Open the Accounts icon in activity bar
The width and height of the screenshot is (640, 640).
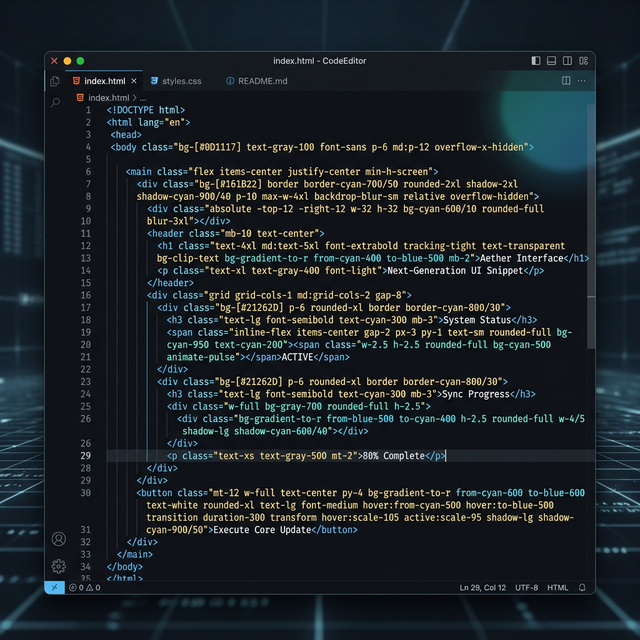(x=59, y=539)
